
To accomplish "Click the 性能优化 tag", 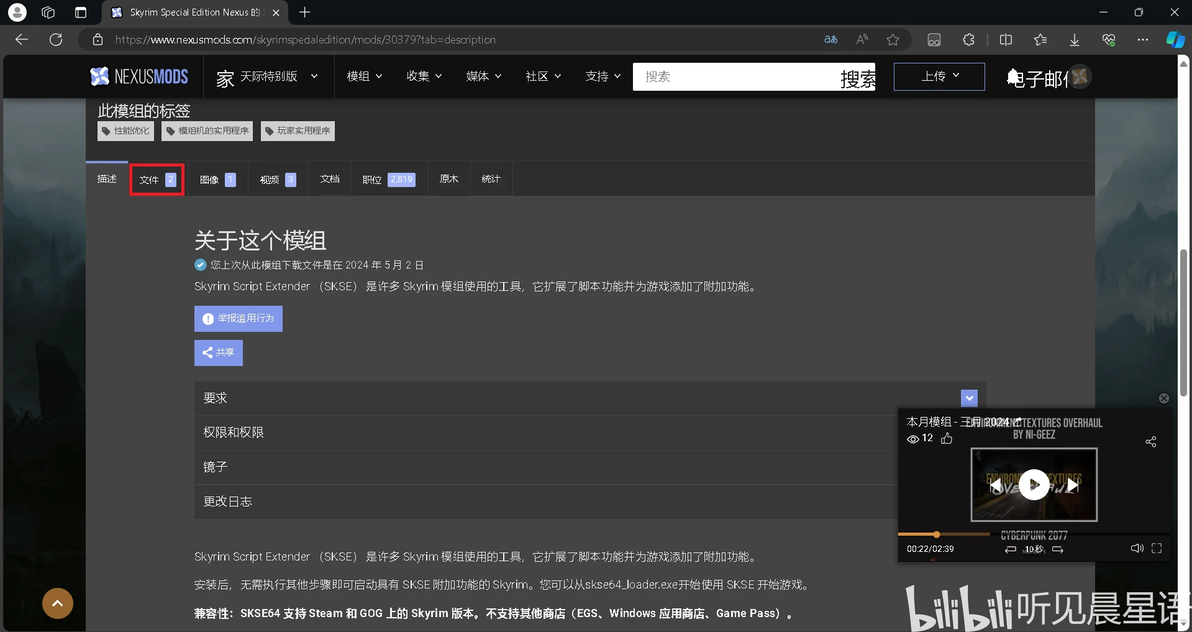I will (125, 131).
